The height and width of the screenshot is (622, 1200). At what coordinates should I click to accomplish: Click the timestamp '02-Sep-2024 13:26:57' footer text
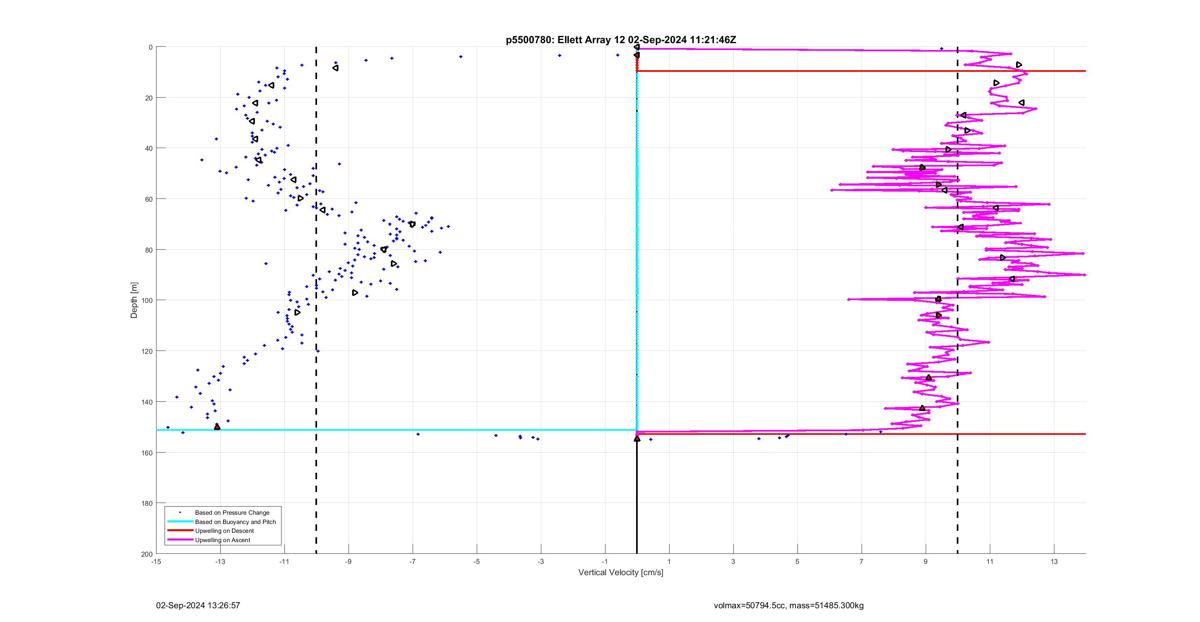coord(198,606)
